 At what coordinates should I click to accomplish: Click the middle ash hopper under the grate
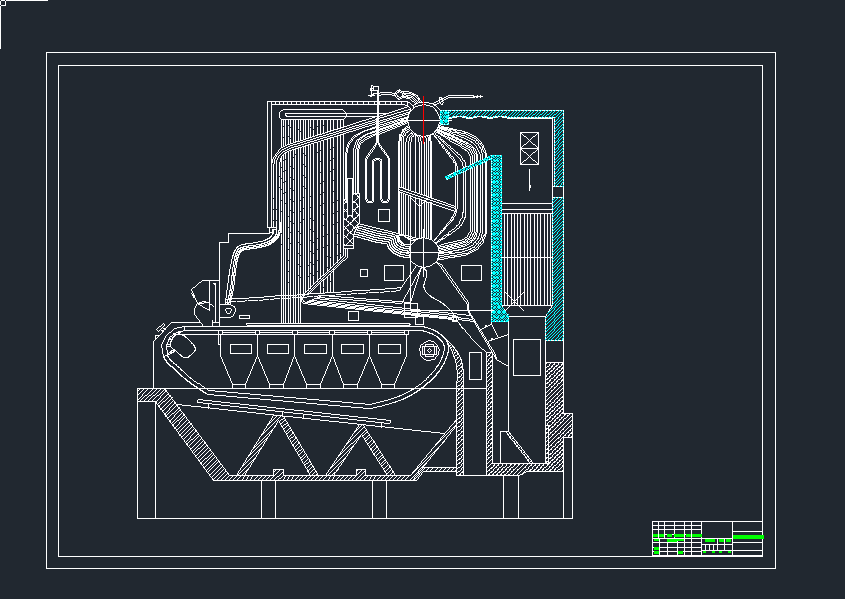tap(315, 362)
